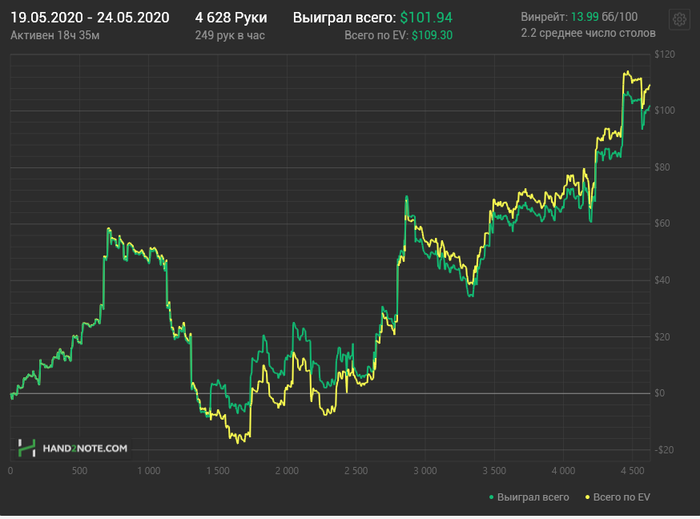The height and width of the screenshot is (519, 700).
Task: Click the $20 y-axis label
Action: click(662, 337)
